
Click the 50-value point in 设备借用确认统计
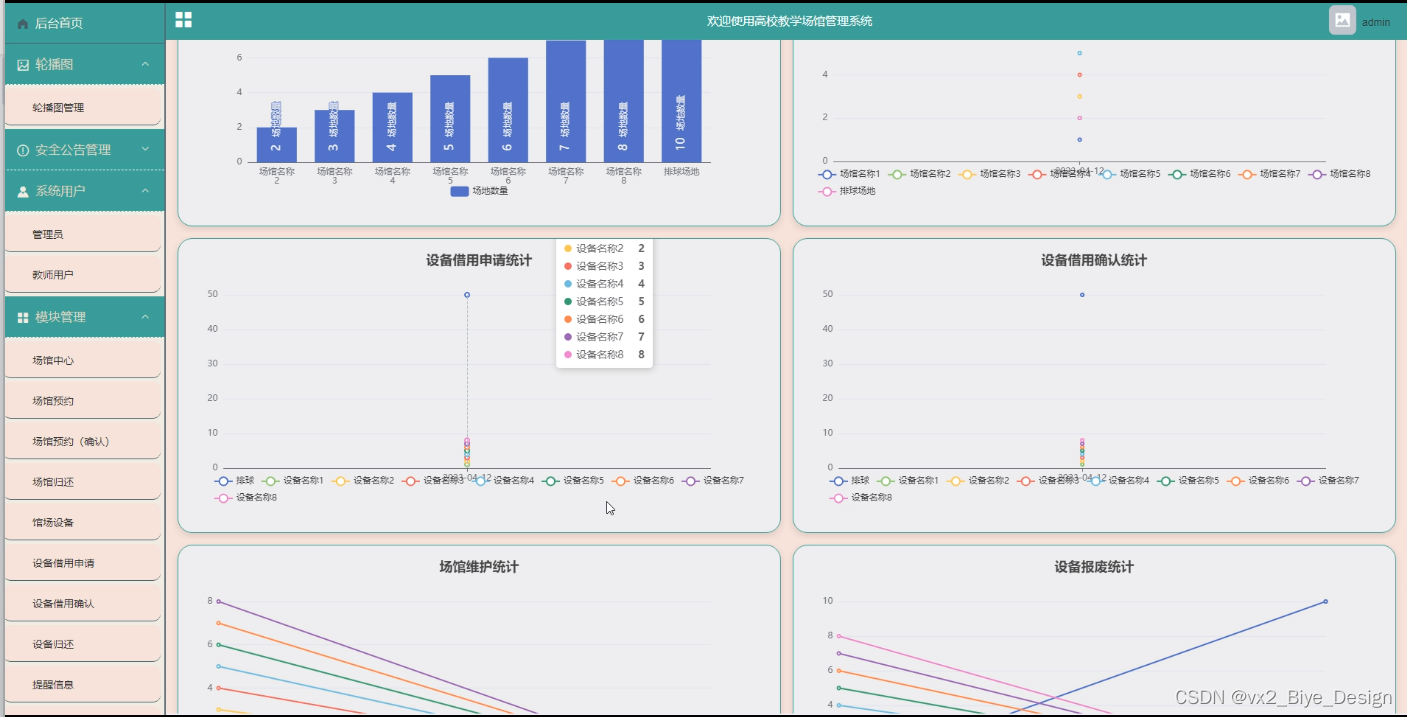[x=1082, y=295]
